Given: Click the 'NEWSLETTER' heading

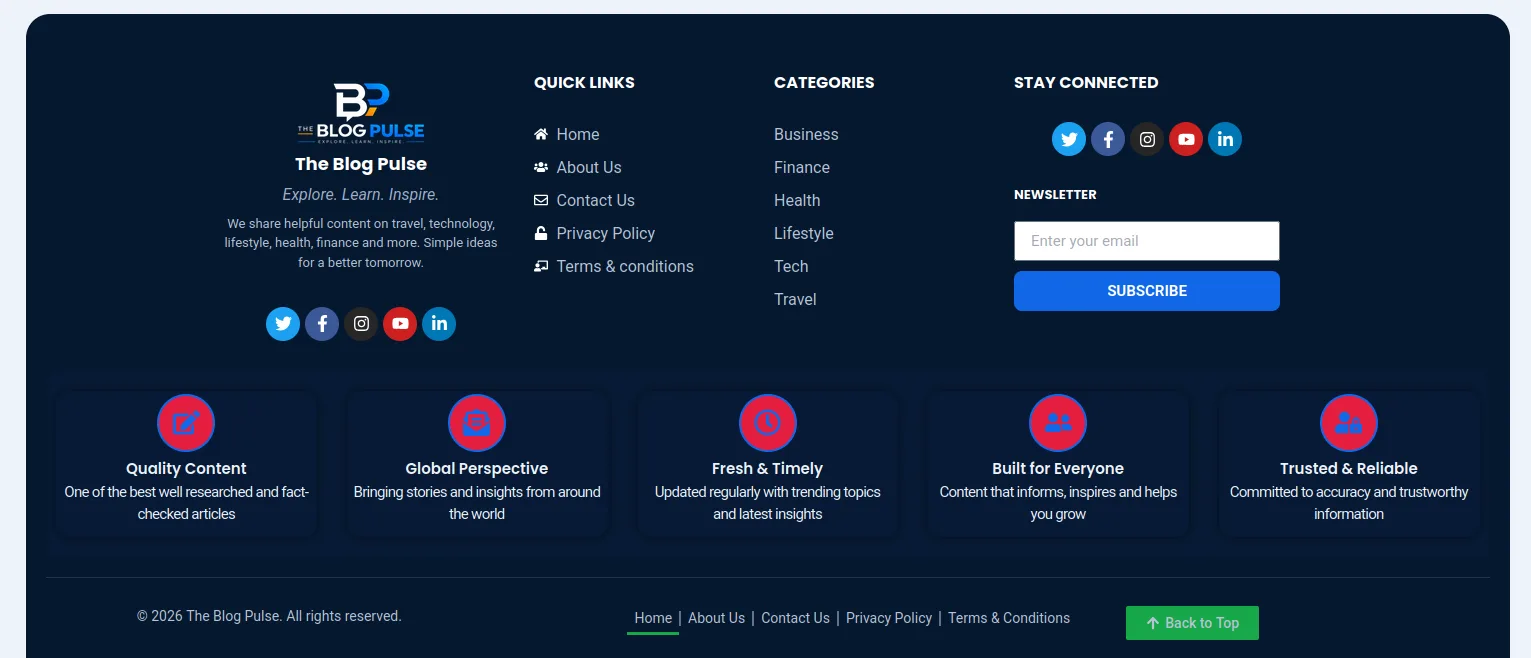Looking at the screenshot, I should tap(1055, 194).
